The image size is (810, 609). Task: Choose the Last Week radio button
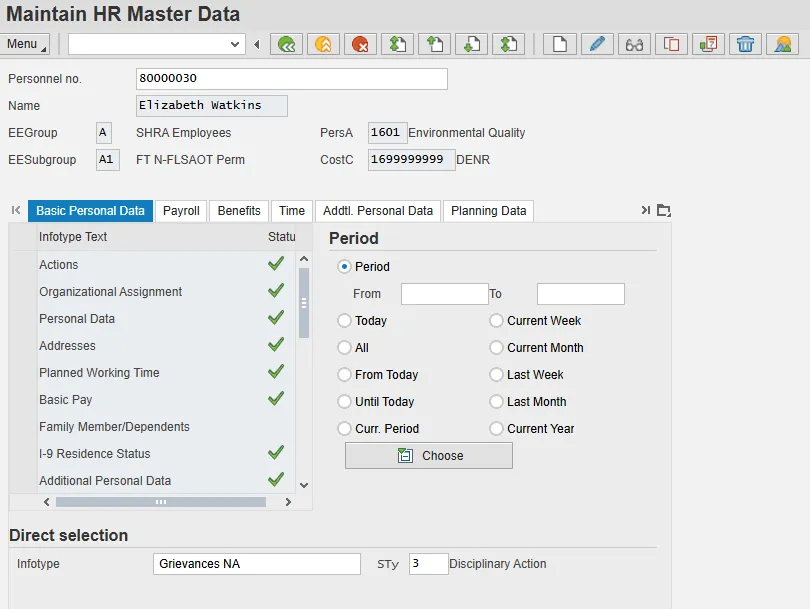pyautogui.click(x=497, y=375)
